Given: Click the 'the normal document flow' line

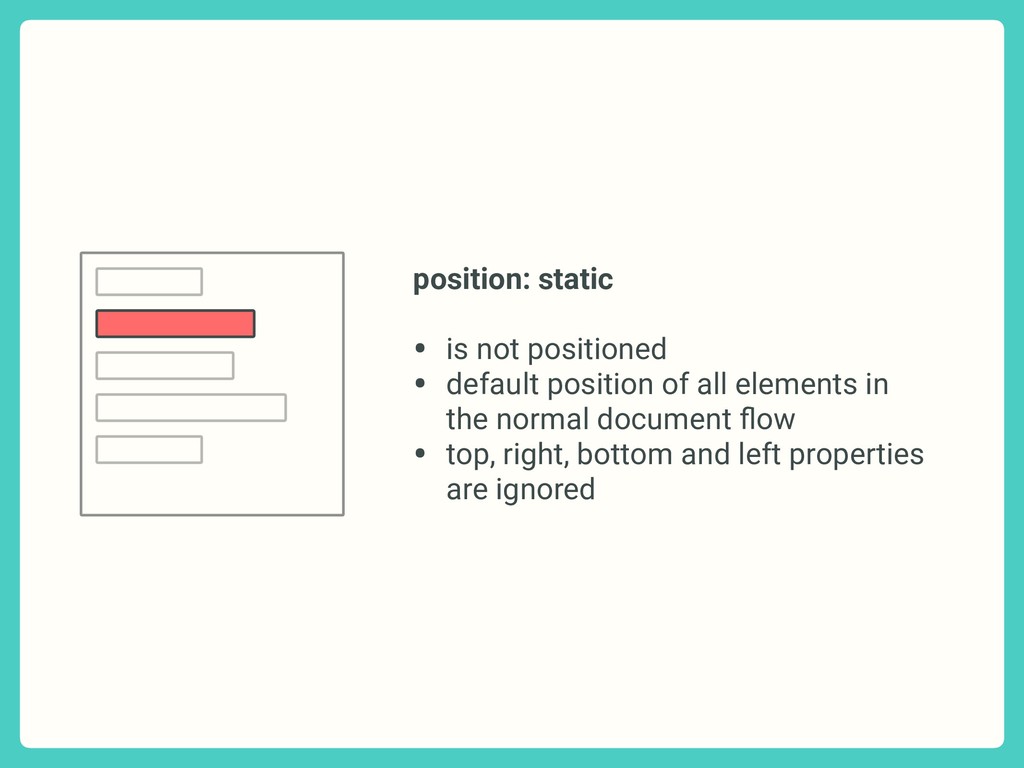Looking at the screenshot, I should (x=620, y=419).
